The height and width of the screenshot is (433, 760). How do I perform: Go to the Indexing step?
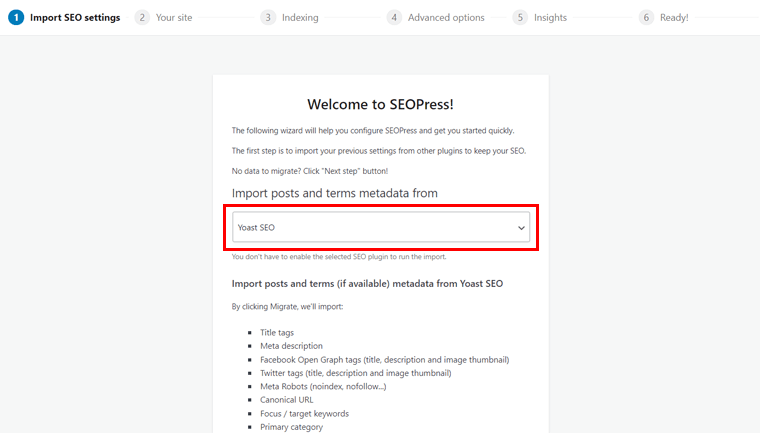(300, 17)
